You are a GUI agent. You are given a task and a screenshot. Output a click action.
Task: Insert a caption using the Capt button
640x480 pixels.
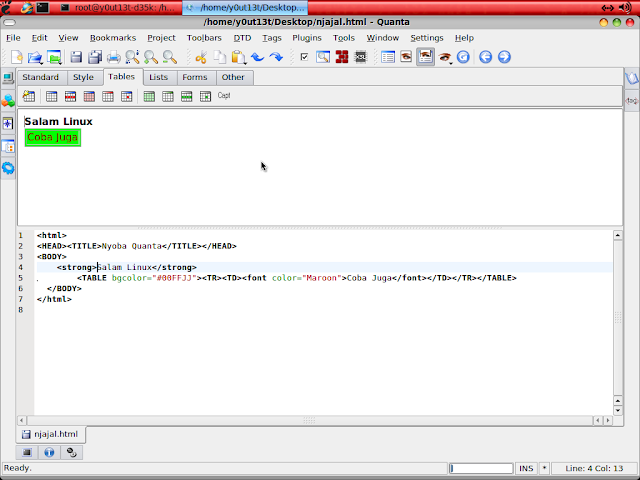coord(224,96)
